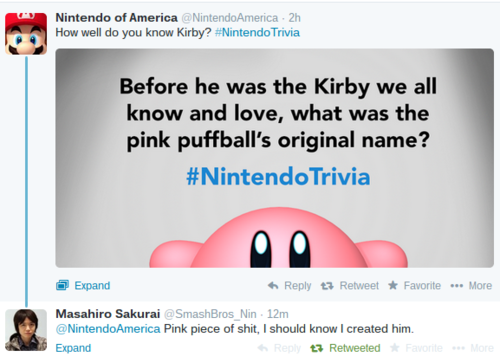500x363 pixels.
Task: Click the three-dots More icon on Nintendo's tweet
Action: point(457,286)
